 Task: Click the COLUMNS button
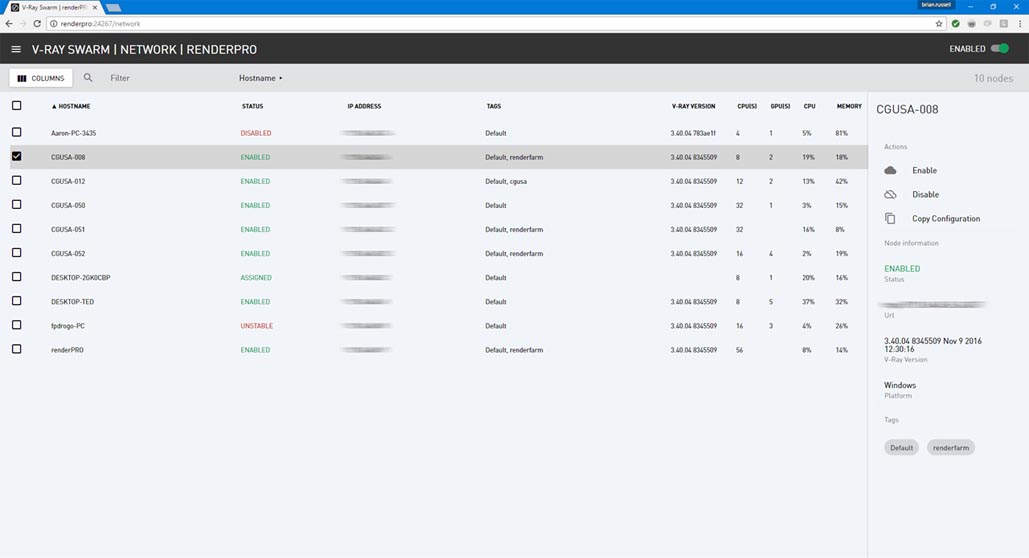point(41,78)
